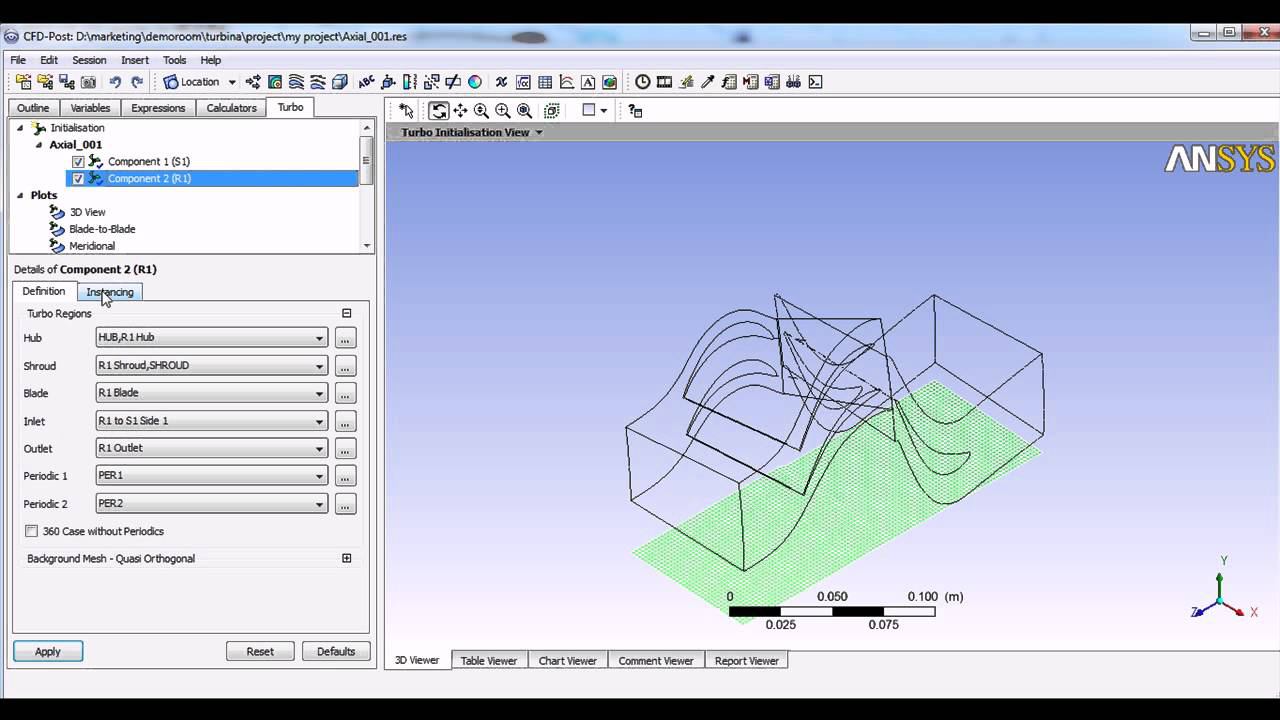
Task: Open the Inlet region dropdown
Action: (210, 421)
